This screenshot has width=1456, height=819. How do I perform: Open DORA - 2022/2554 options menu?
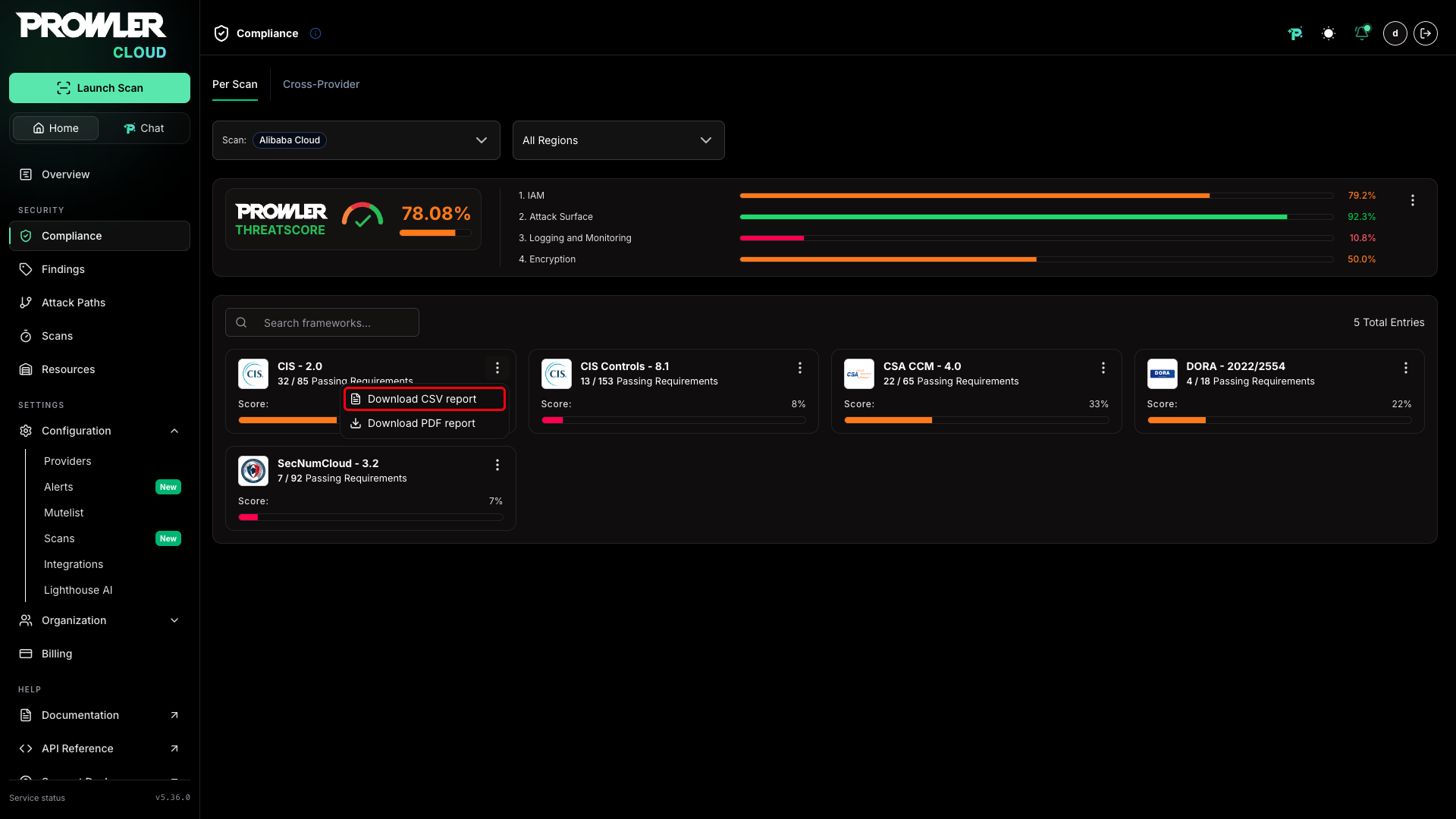(x=1406, y=368)
